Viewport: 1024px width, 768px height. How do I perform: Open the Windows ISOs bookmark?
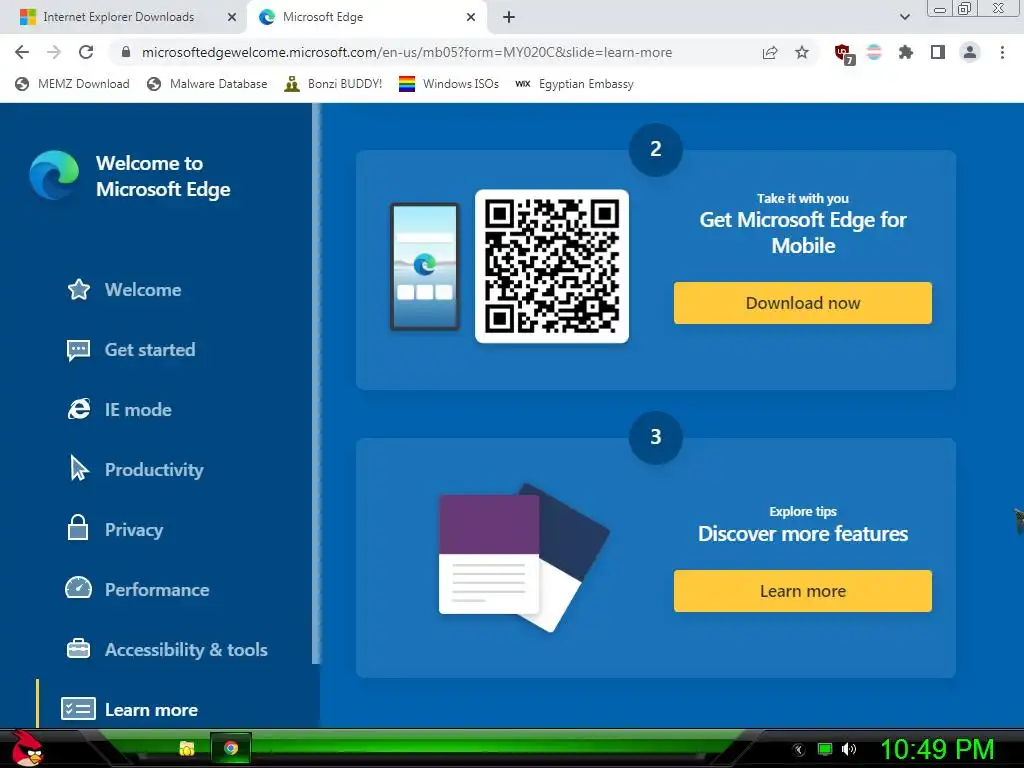pyautogui.click(x=449, y=84)
